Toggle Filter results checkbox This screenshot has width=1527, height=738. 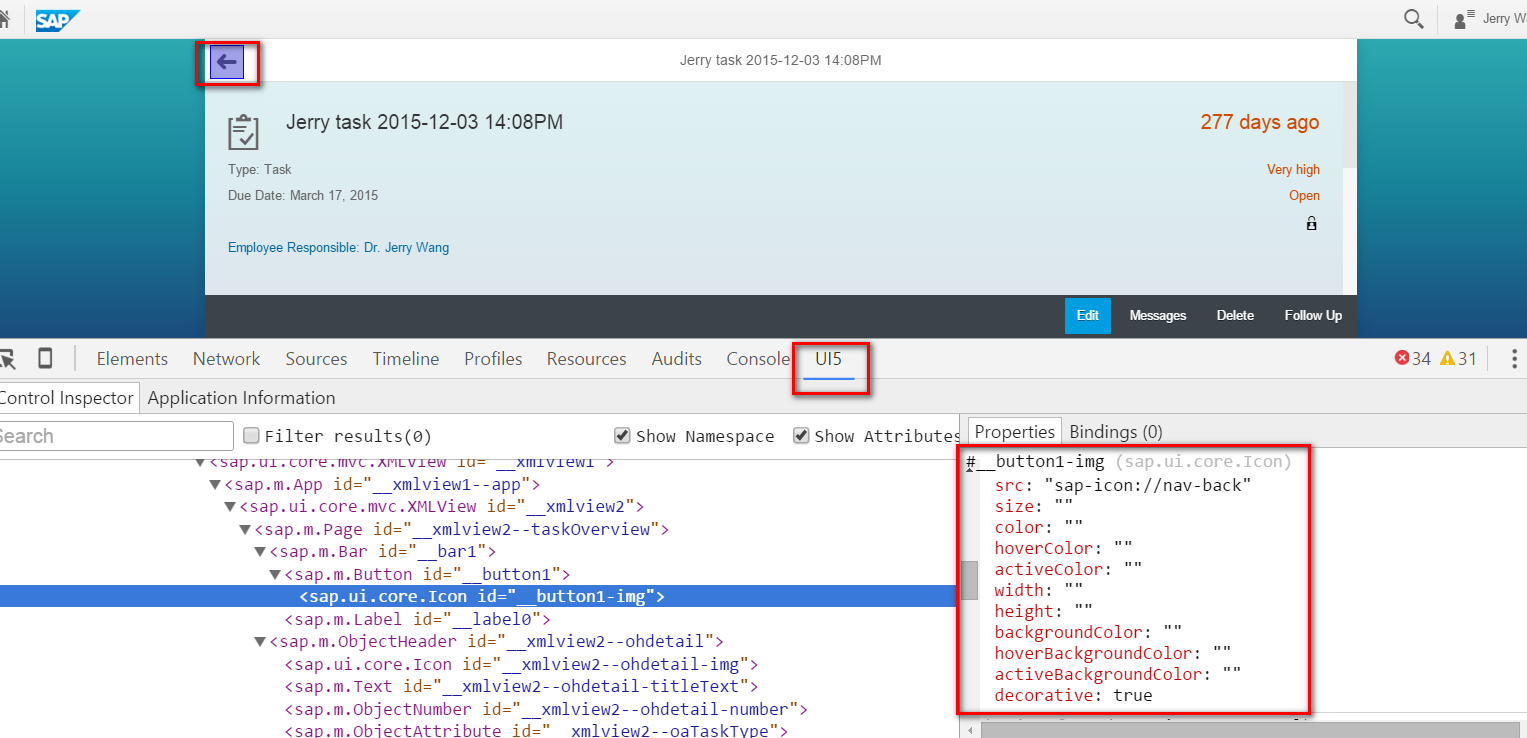pyautogui.click(x=252, y=435)
